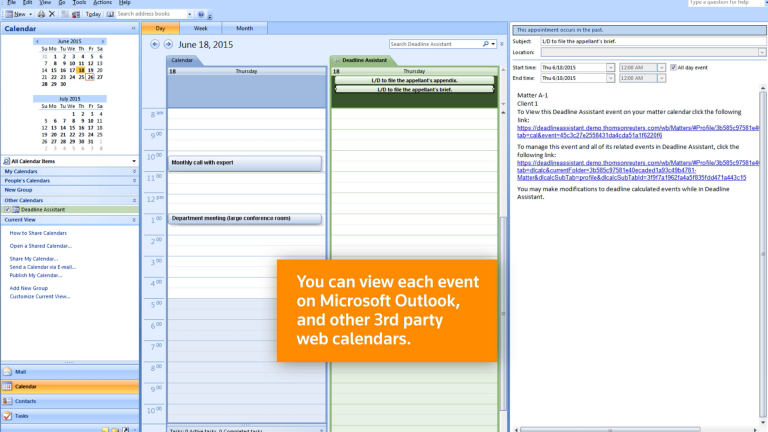Toggle the All day event checkbox
The width and height of the screenshot is (768, 432).
pyautogui.click(x=673, y=67)
